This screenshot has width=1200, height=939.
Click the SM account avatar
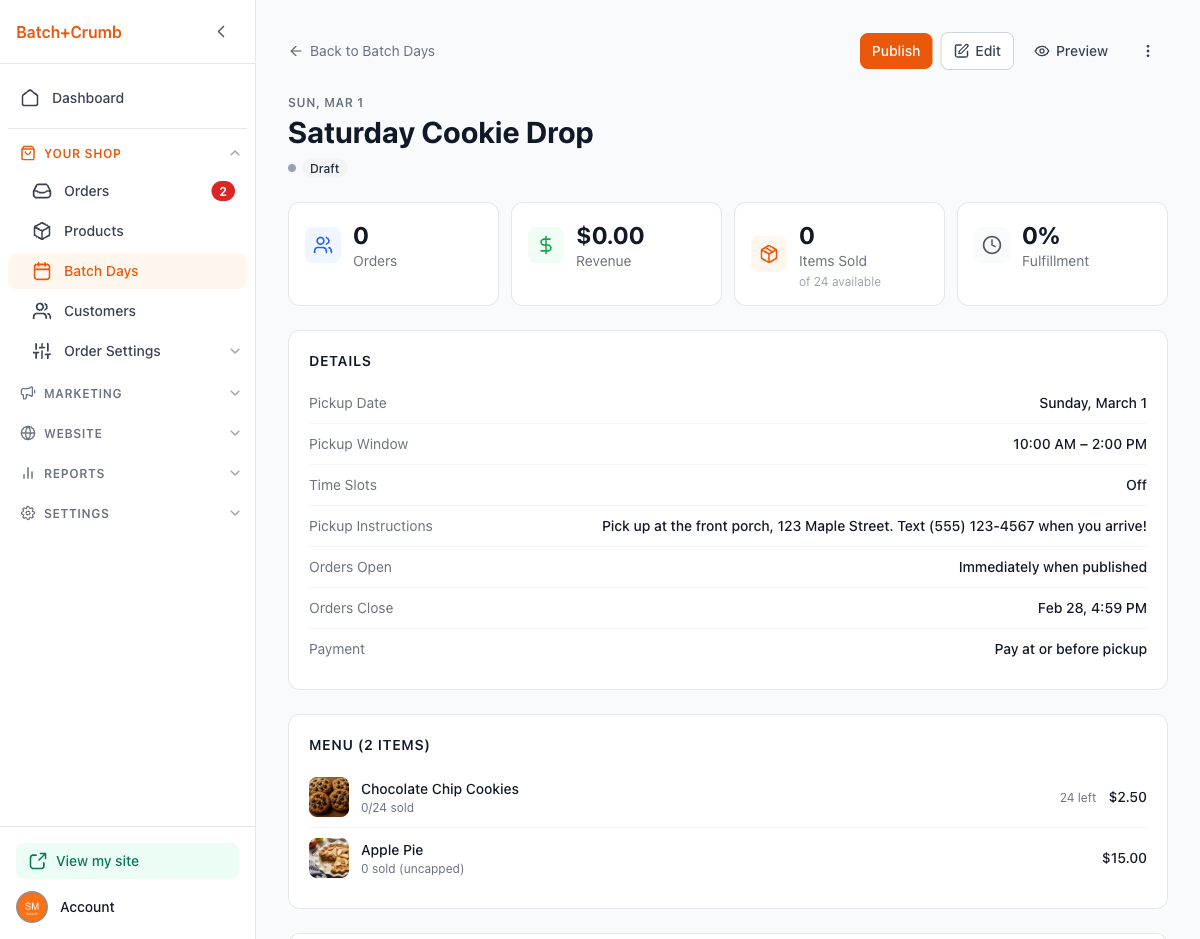[x=32, y=907]
